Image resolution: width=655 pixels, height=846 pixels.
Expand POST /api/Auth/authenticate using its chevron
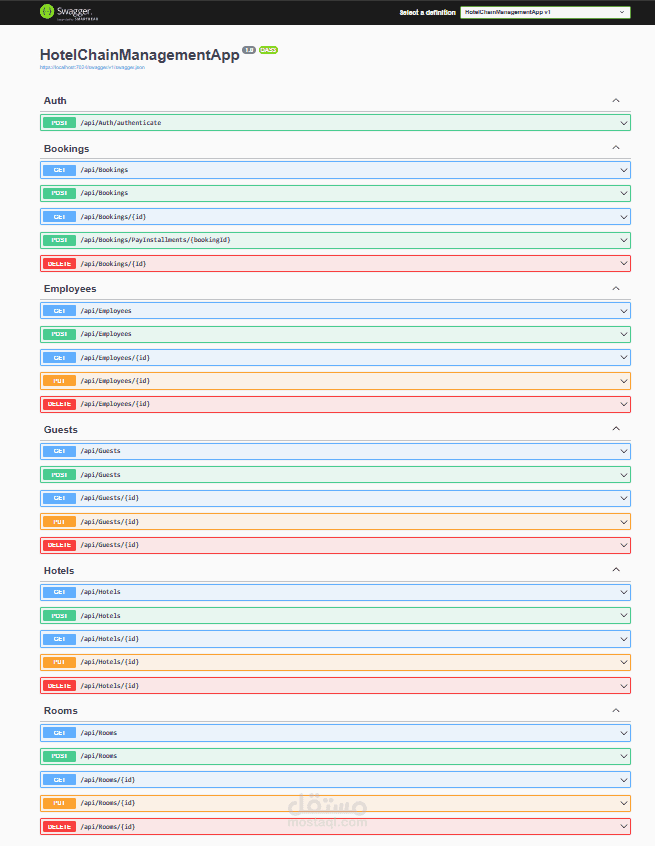624,123
